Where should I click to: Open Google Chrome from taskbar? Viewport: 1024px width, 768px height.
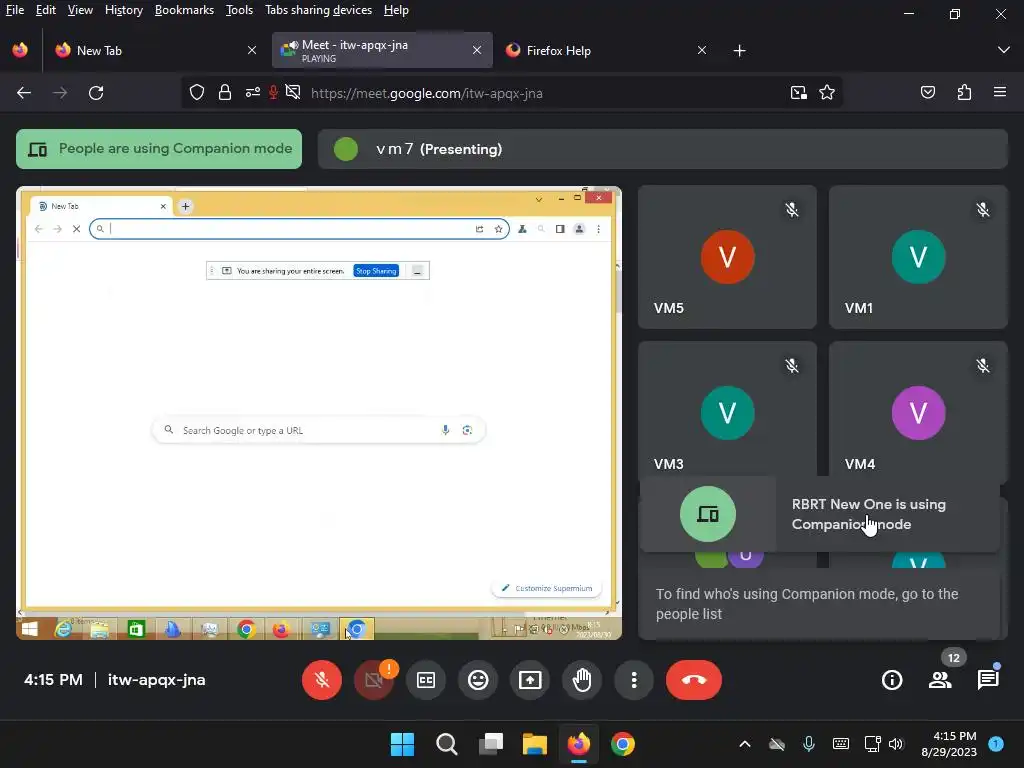coord(622,744)
